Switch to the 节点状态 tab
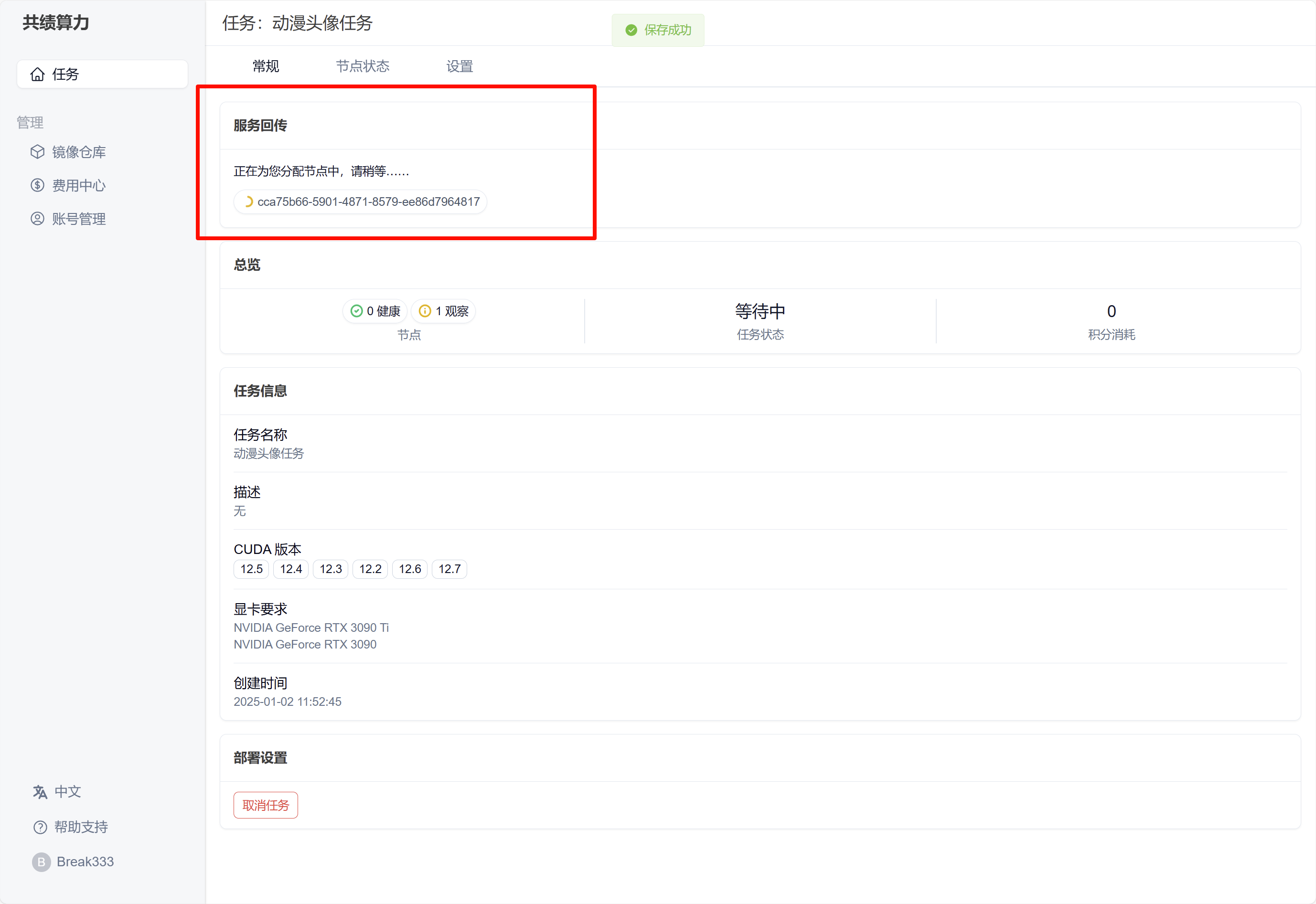1316x904 pixels. coord(363,66)
